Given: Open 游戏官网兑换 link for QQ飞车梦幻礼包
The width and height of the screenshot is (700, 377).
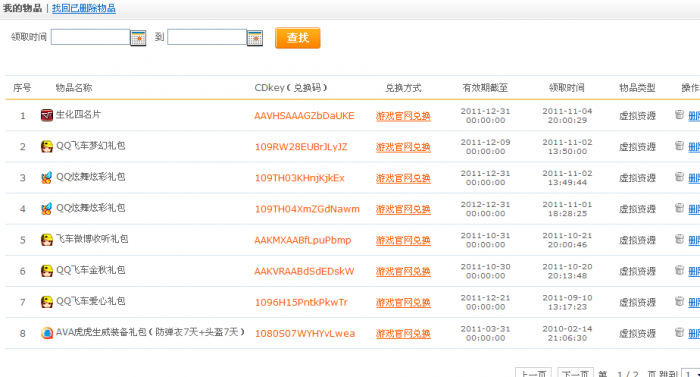Looking at the screenshot, I should (x=403, y=147).
